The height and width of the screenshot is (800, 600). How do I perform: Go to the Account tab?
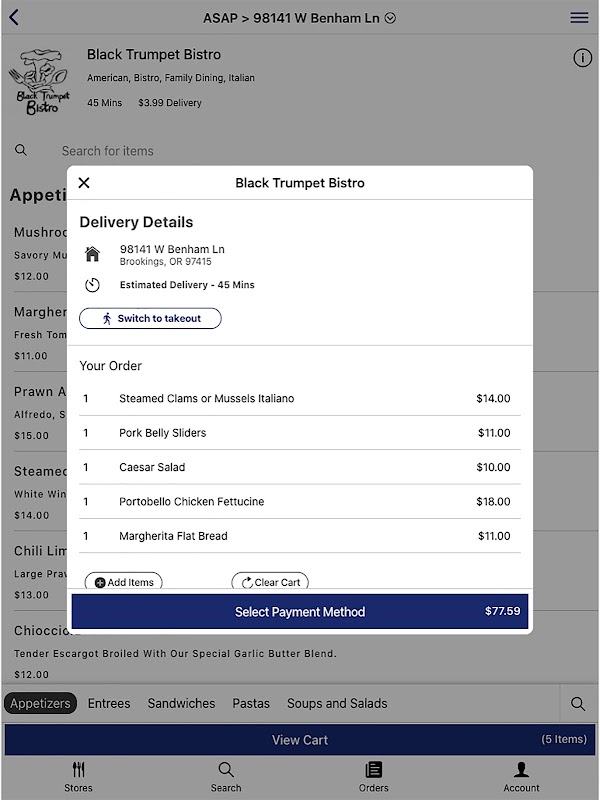[x=521, y=776]
